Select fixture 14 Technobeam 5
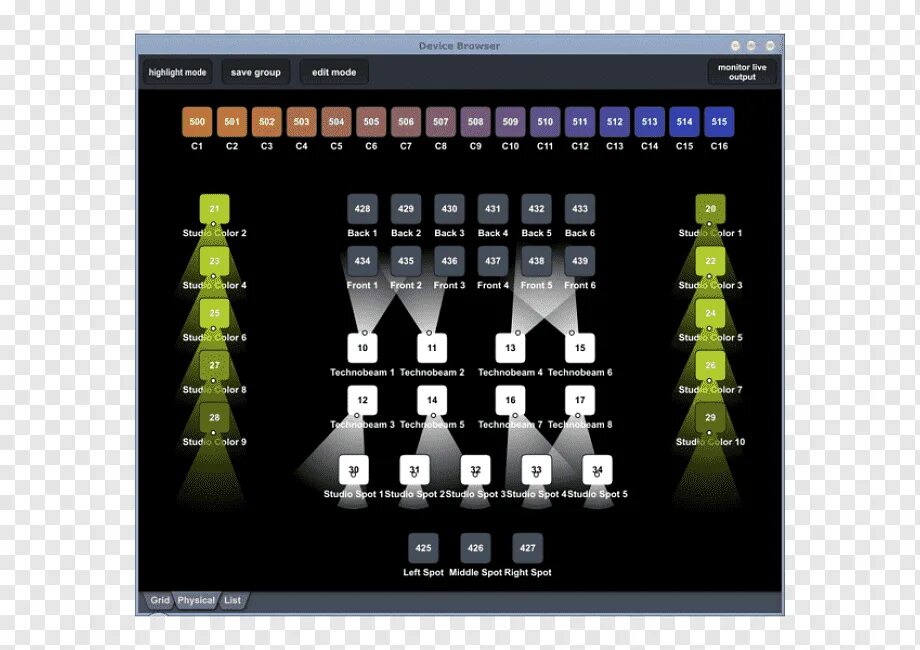The image size is (920, 650). coord(432,400)
